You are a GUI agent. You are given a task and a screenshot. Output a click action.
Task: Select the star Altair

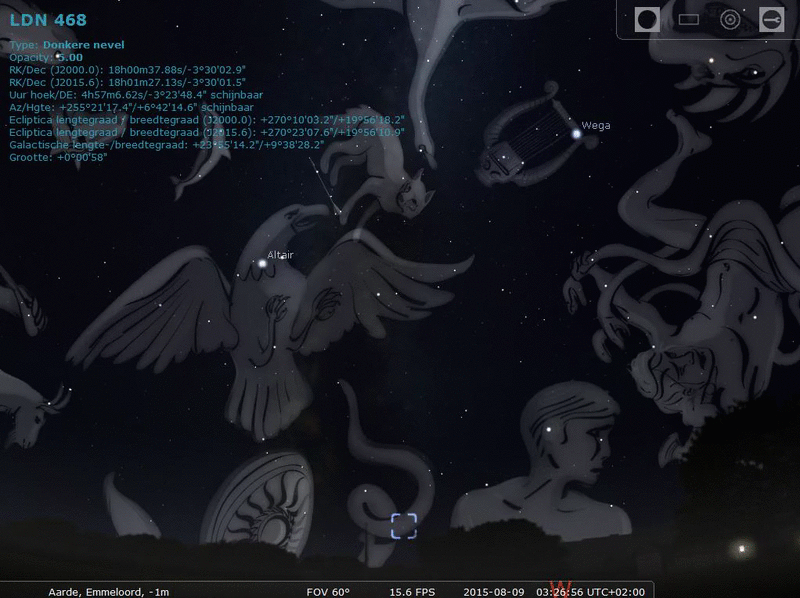tap(262, 264)
